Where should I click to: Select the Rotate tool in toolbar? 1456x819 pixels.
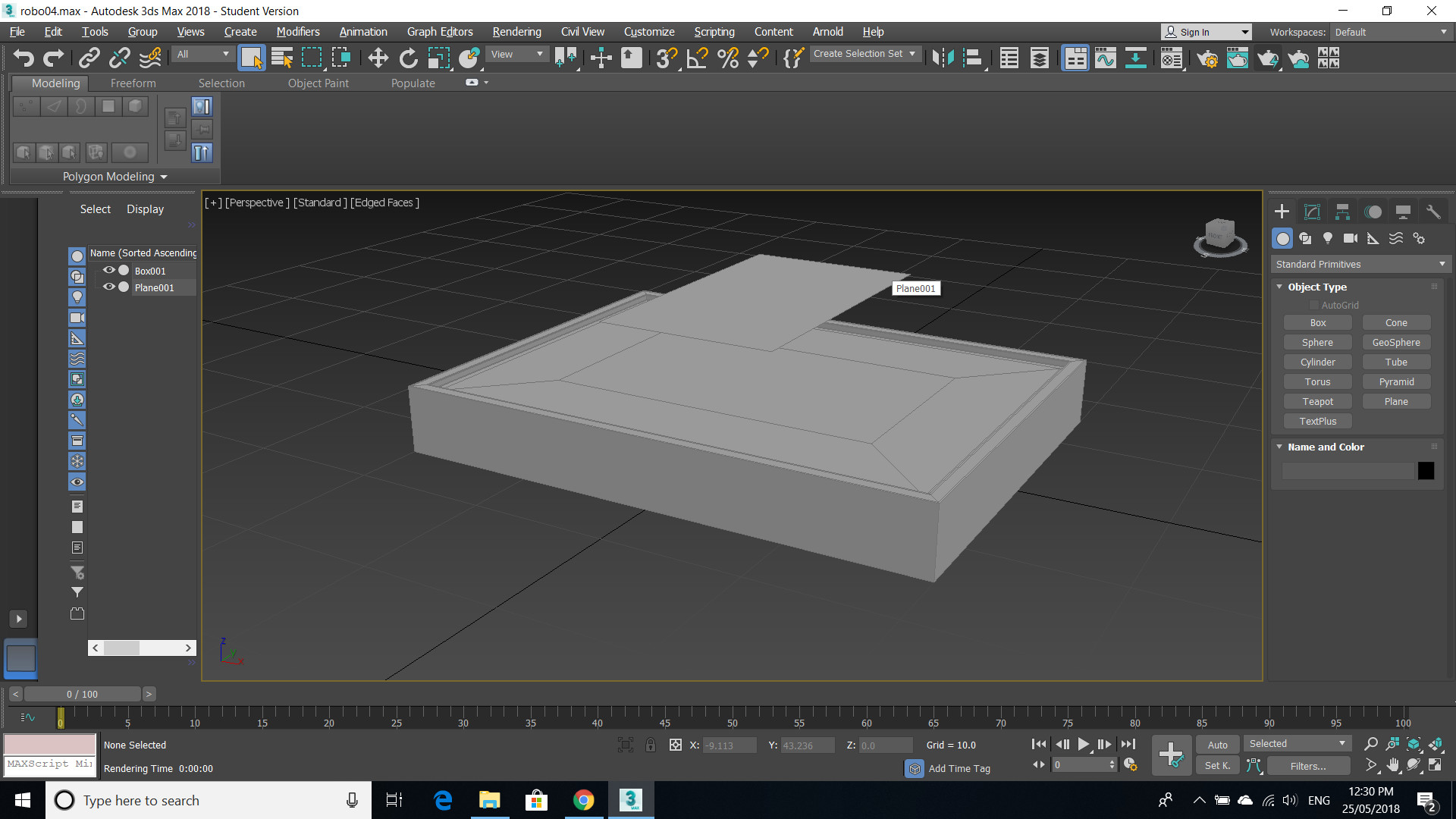click(x=409, y=58)
